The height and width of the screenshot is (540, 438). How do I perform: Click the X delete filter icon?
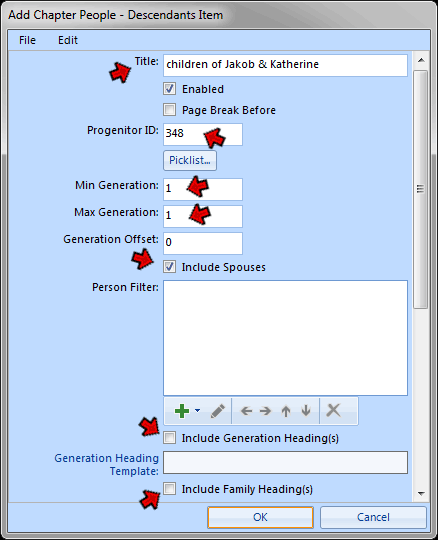[x=333, y=411]
